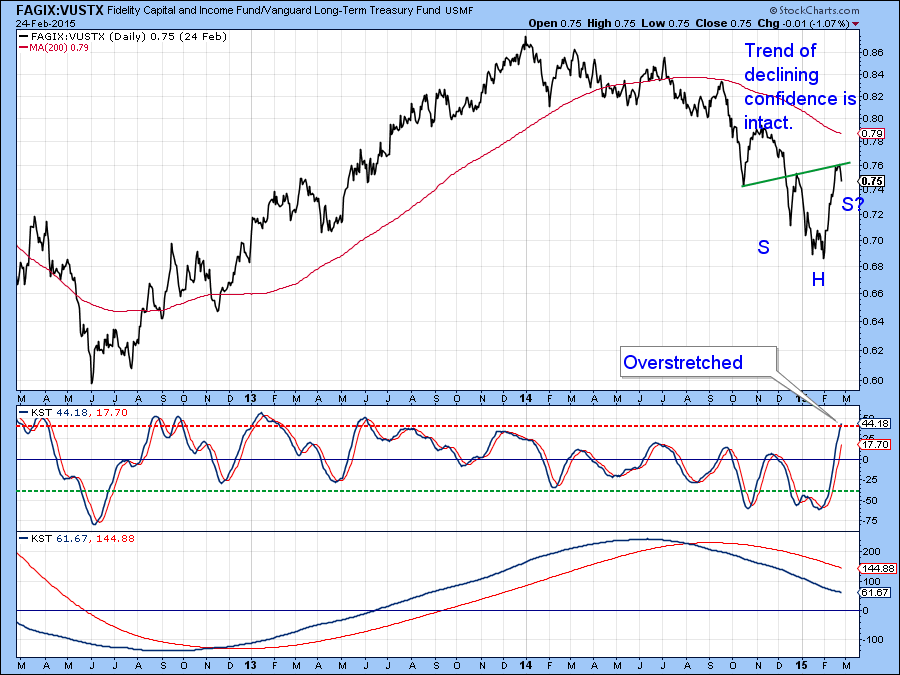Click the red down-triangle beside the Chg value
The width and height of the screenshot is (900, 675).
point(856,24)
